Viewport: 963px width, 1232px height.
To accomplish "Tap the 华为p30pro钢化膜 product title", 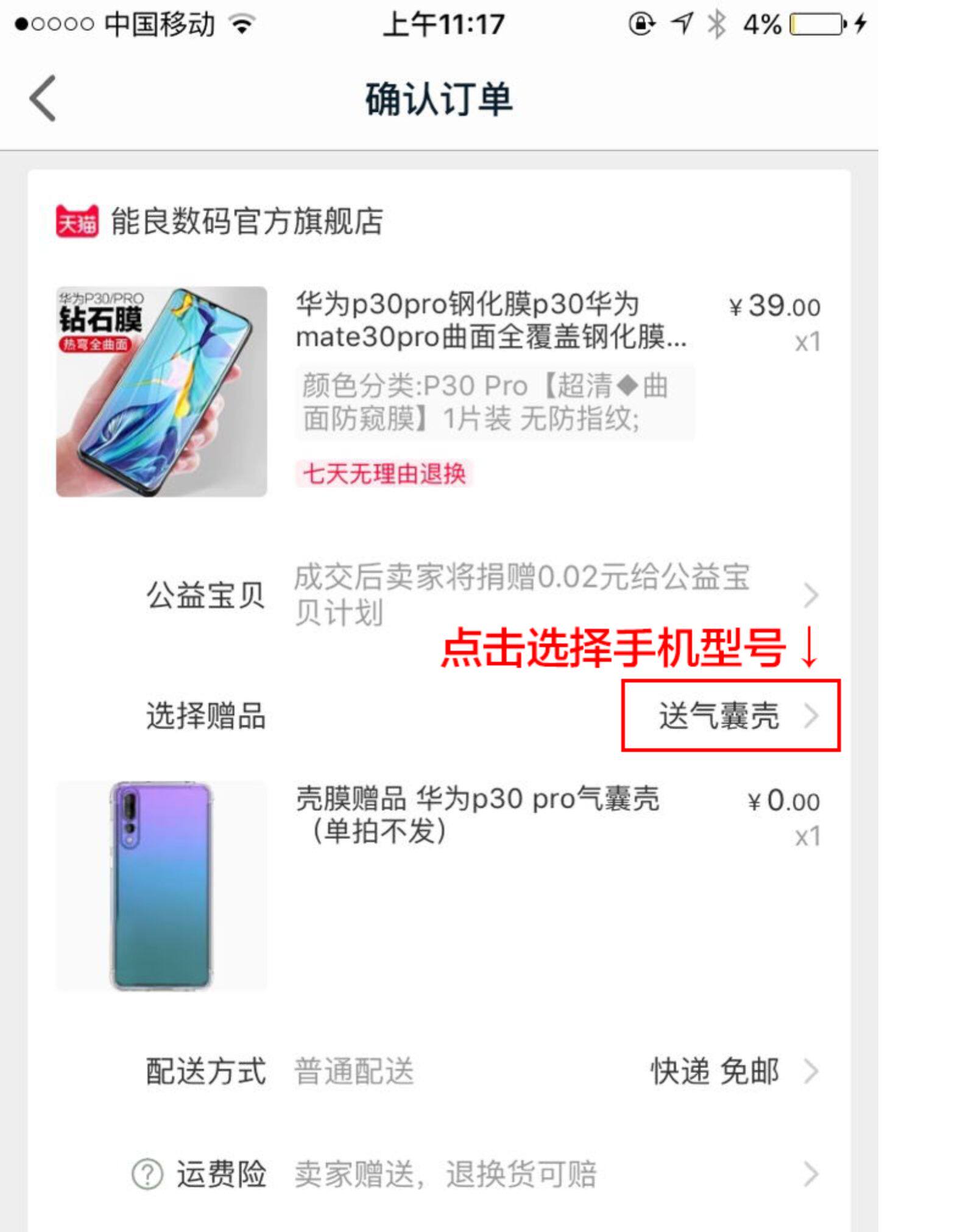I will [x=491, y=320].
